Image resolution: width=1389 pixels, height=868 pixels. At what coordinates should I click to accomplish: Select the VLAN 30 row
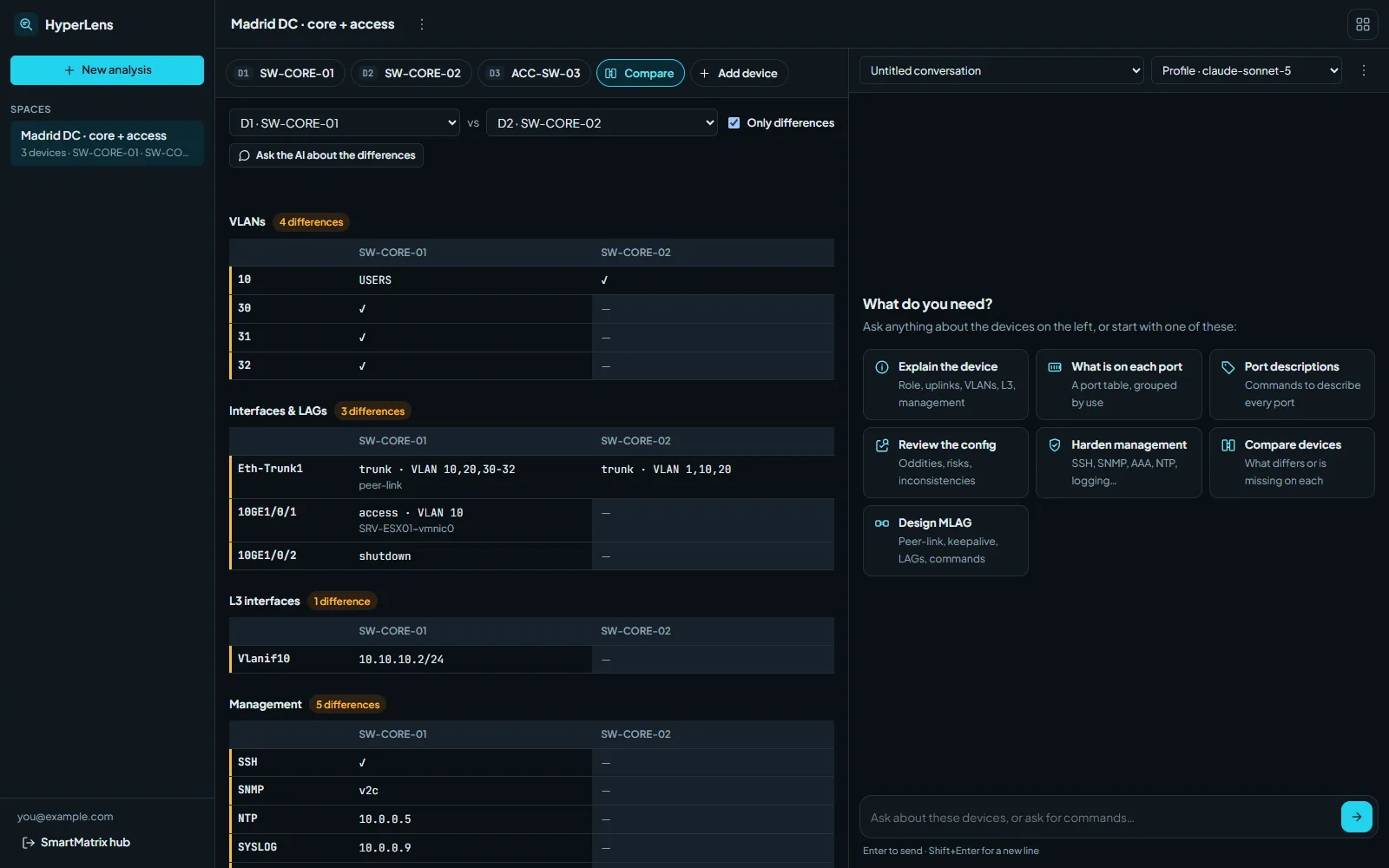[531, 309]
